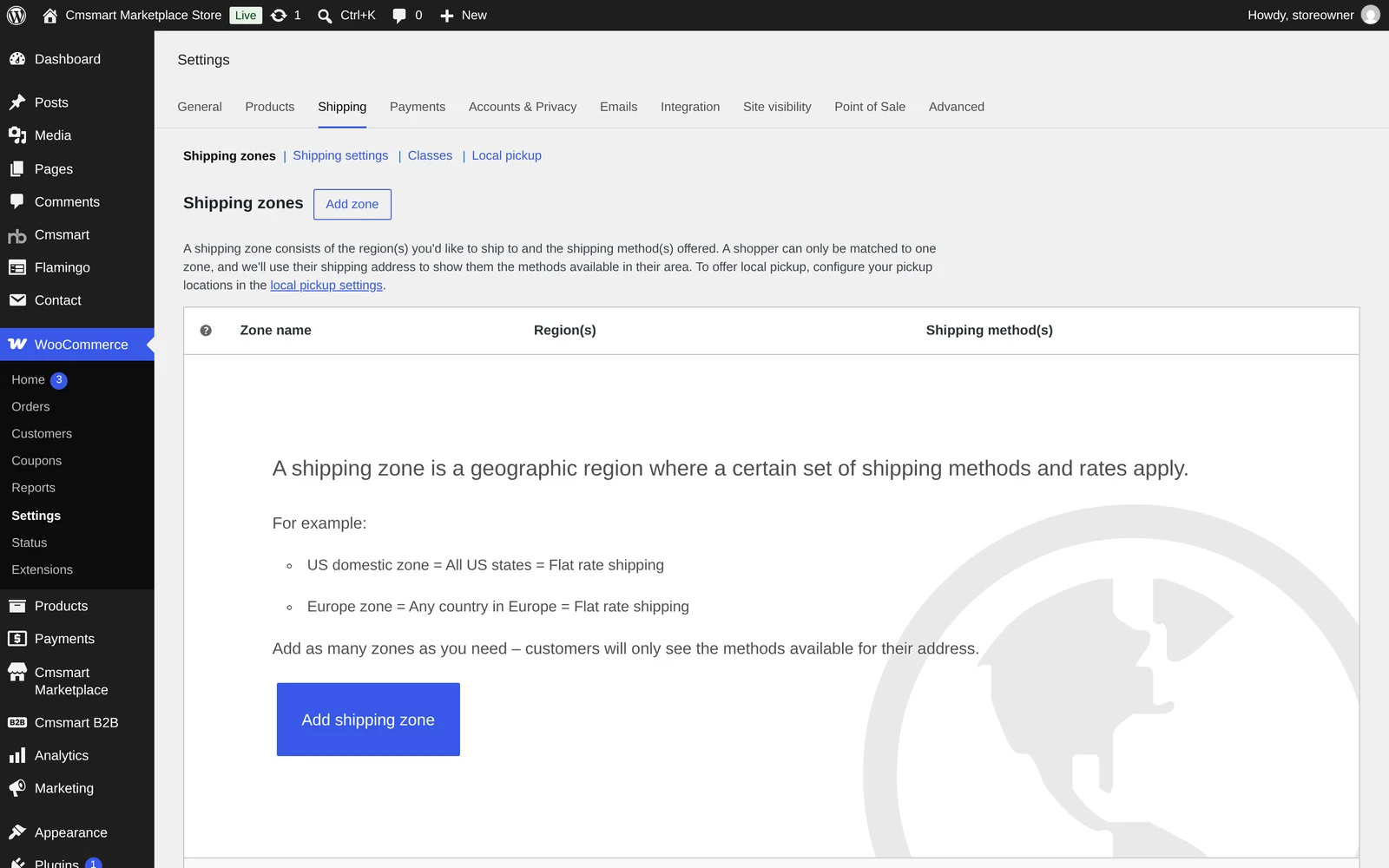1389x868 pixels.
Task: Click the Payments dollar icon in sidebar
Action: tap(17, 639)
